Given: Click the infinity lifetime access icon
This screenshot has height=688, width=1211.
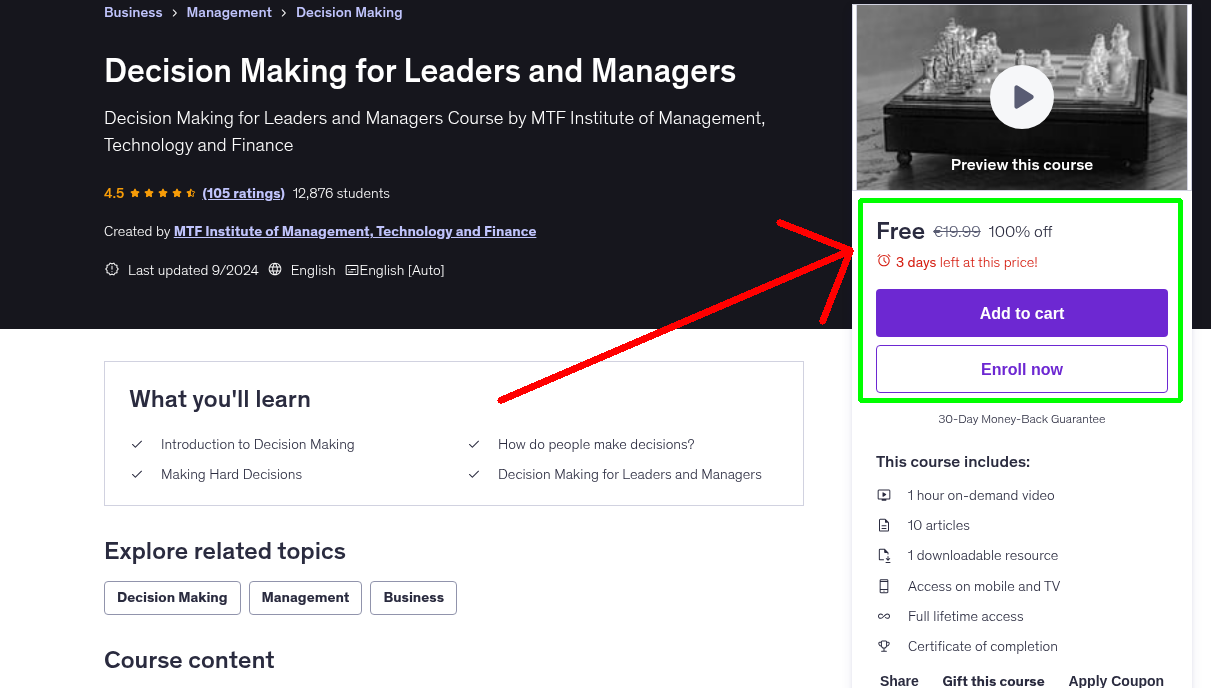Looking at the screenshot, I should 884,616.
